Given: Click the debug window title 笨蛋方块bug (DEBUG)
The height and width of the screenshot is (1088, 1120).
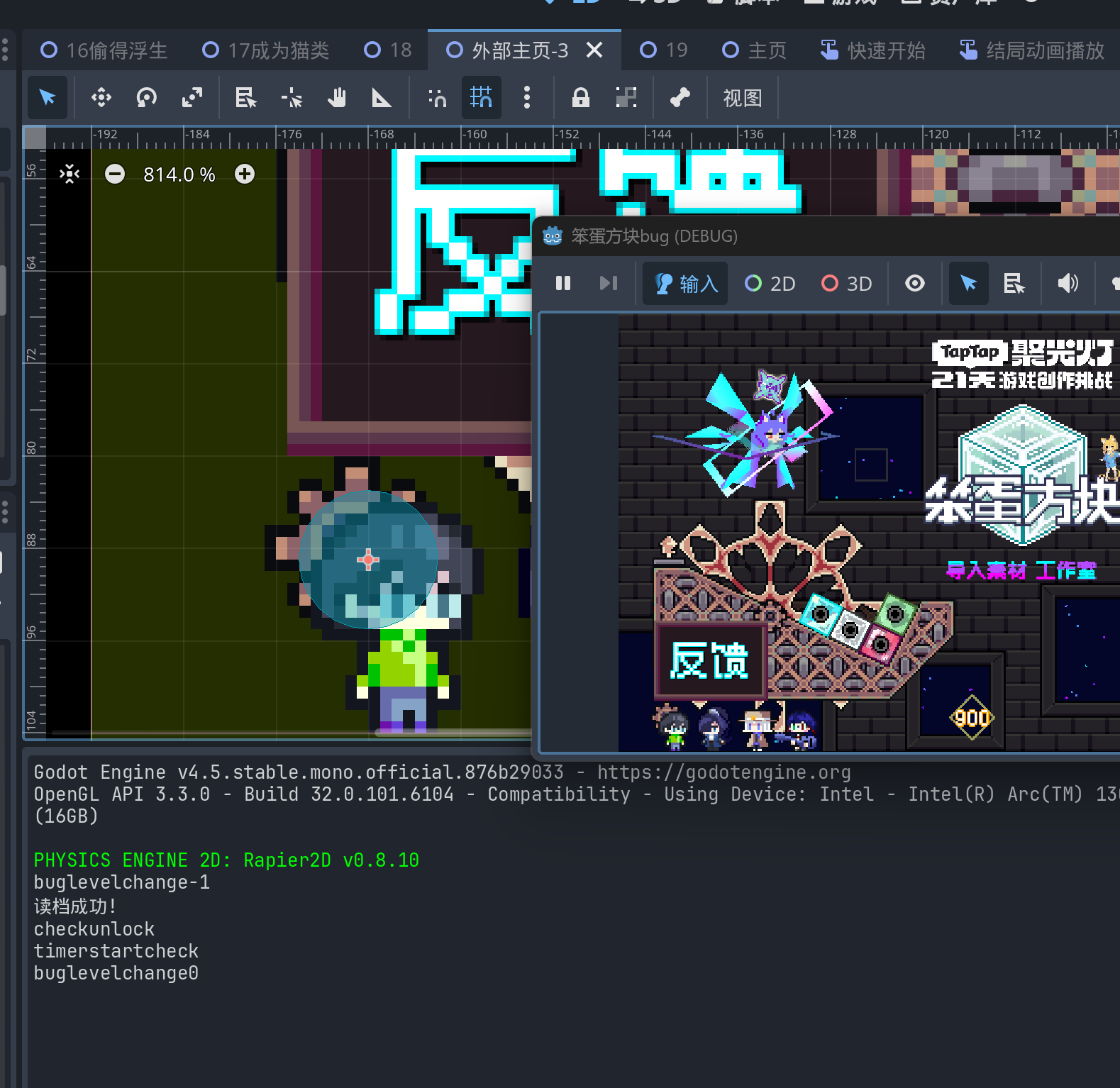Looking at the screenshot, I should (x=654, y=236).
